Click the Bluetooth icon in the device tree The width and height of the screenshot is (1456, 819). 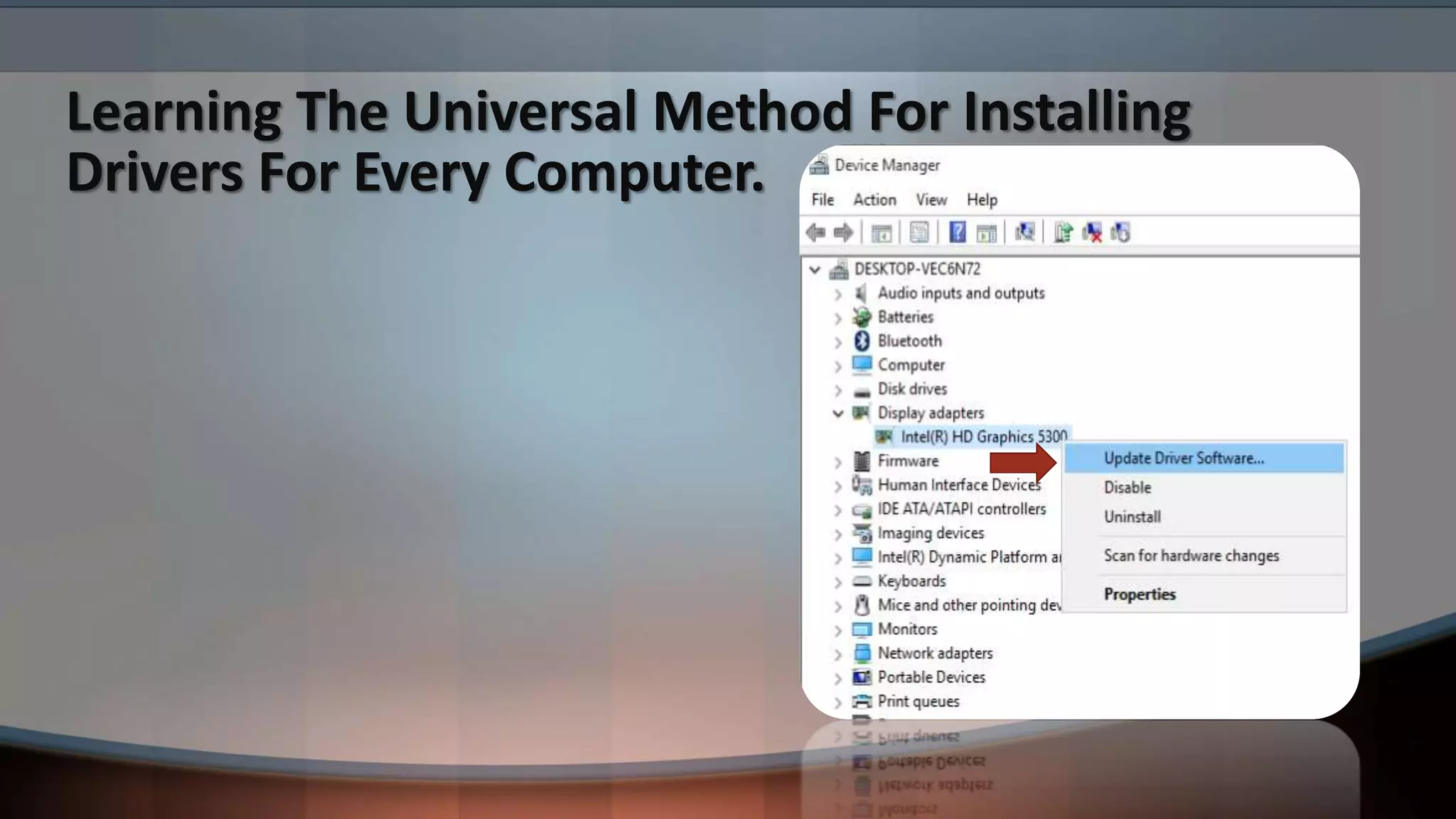[x=862, y=341]
